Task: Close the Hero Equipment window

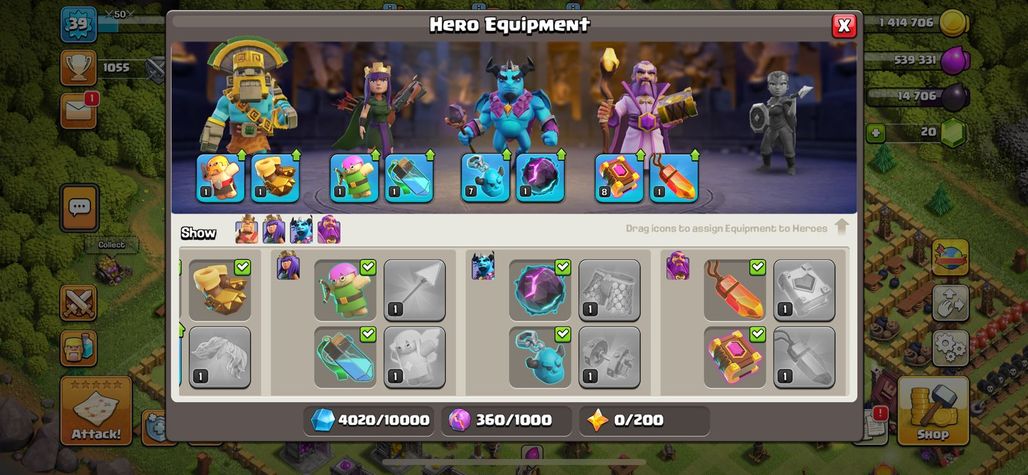Action: point(844,26)
